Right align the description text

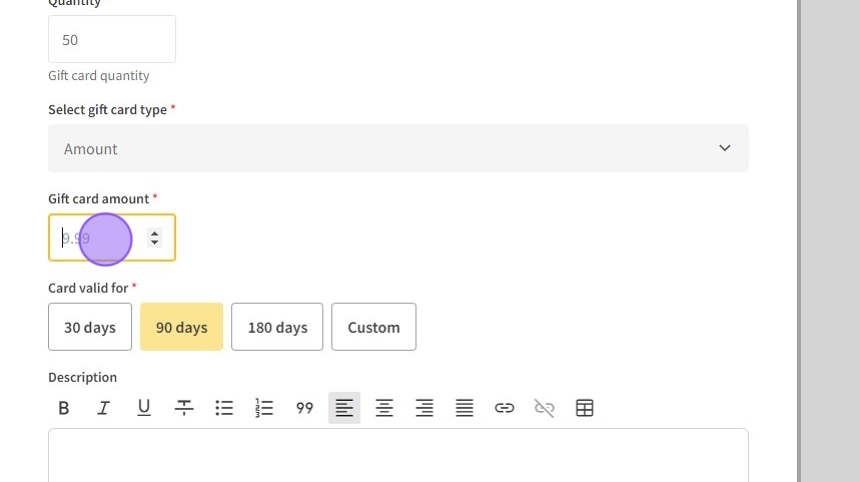424,408
